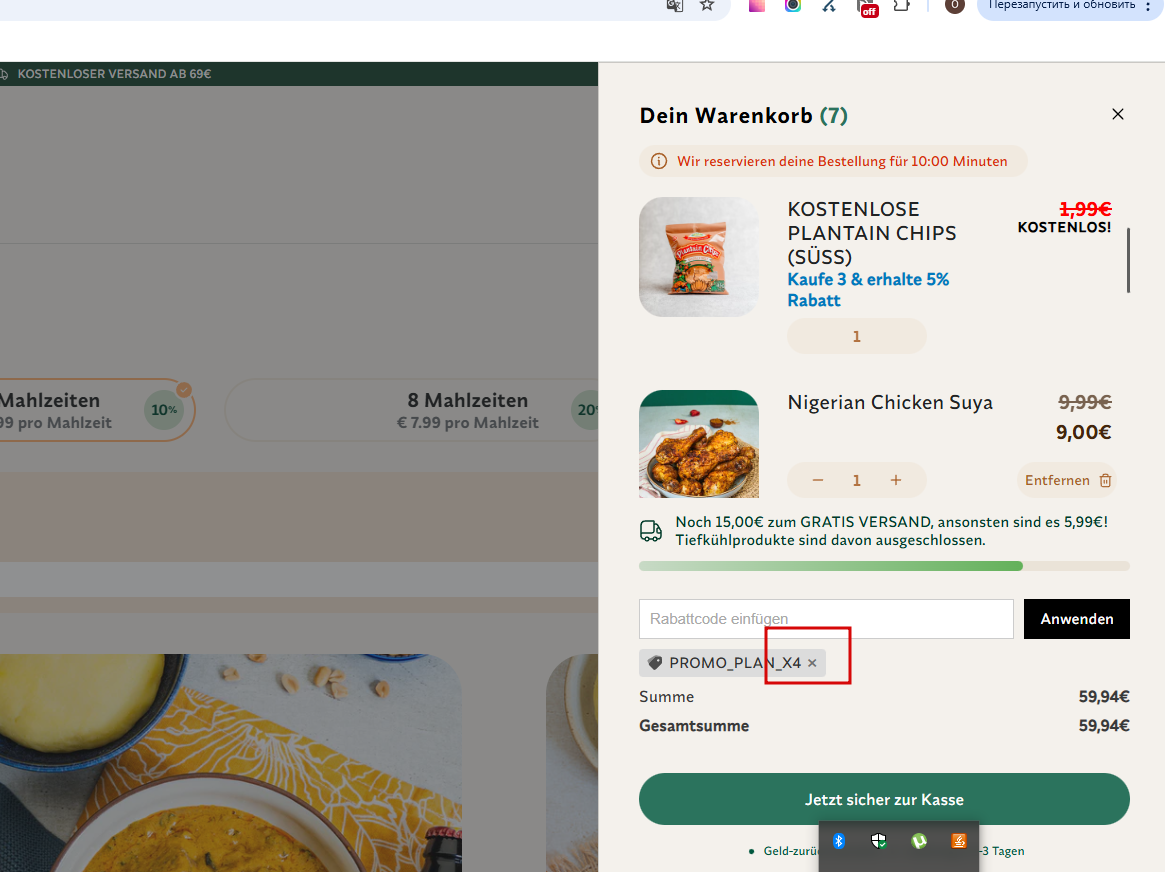Proceed with Jetzt sicher zur Kasse
1165x872 pixels.
click(884, 799)
